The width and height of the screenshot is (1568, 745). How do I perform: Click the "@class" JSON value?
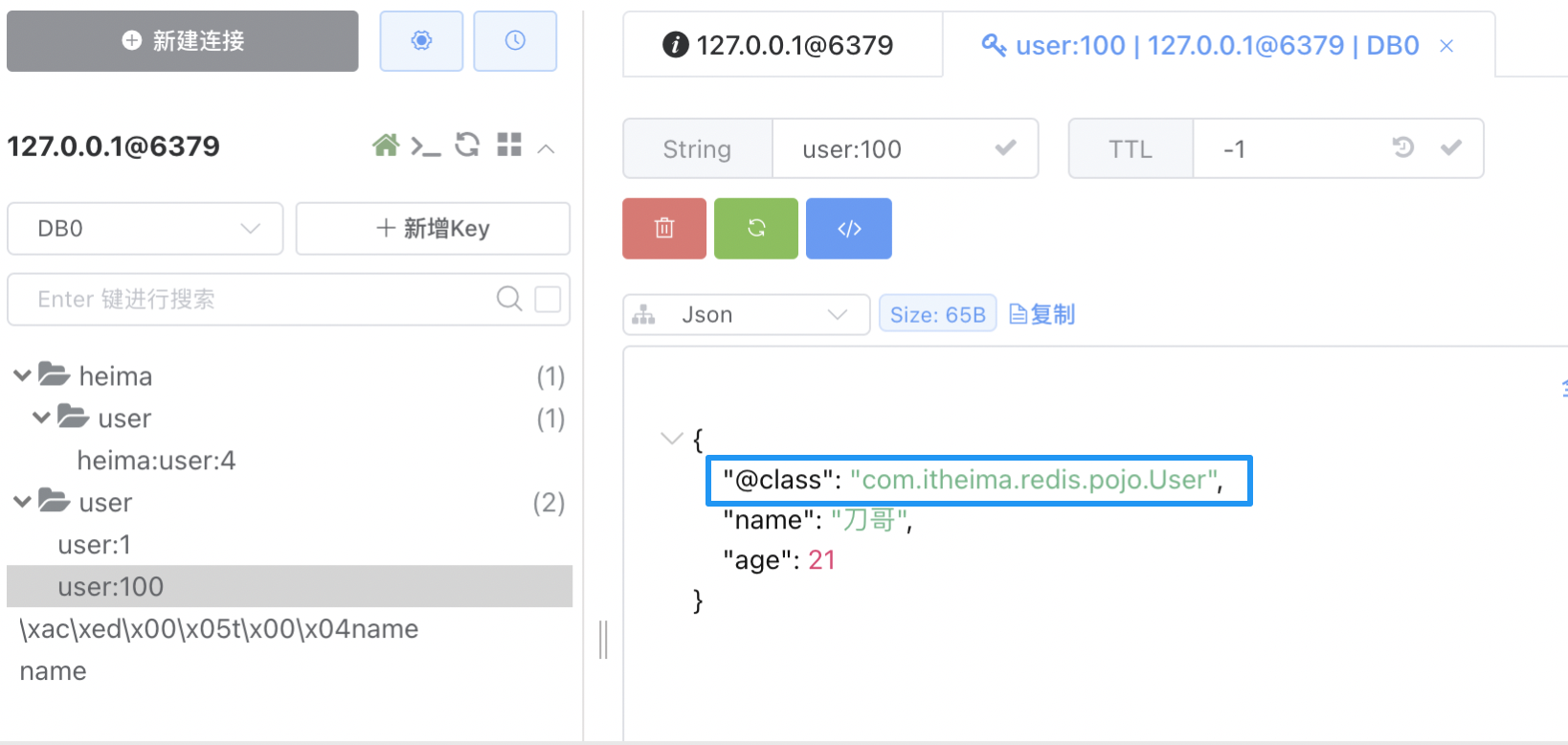[1034, 480]
